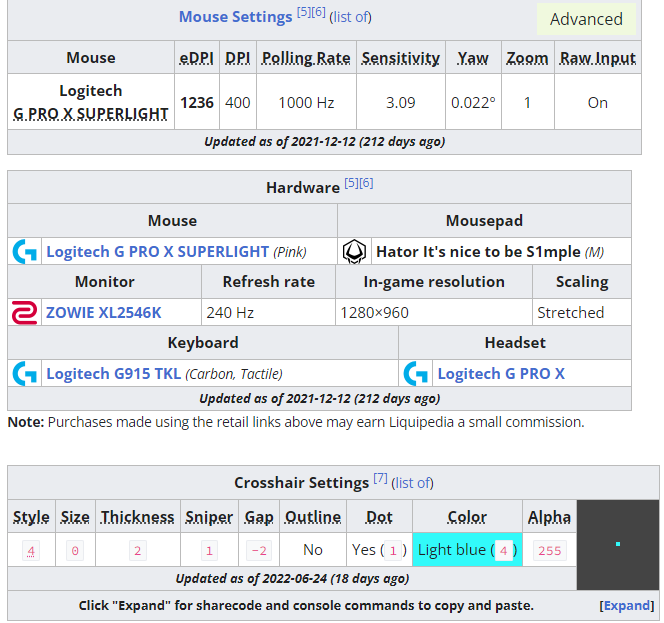Open the Logitech G915 TKL keyboard link
Screen dimensions: 664x623
point(113,373)
